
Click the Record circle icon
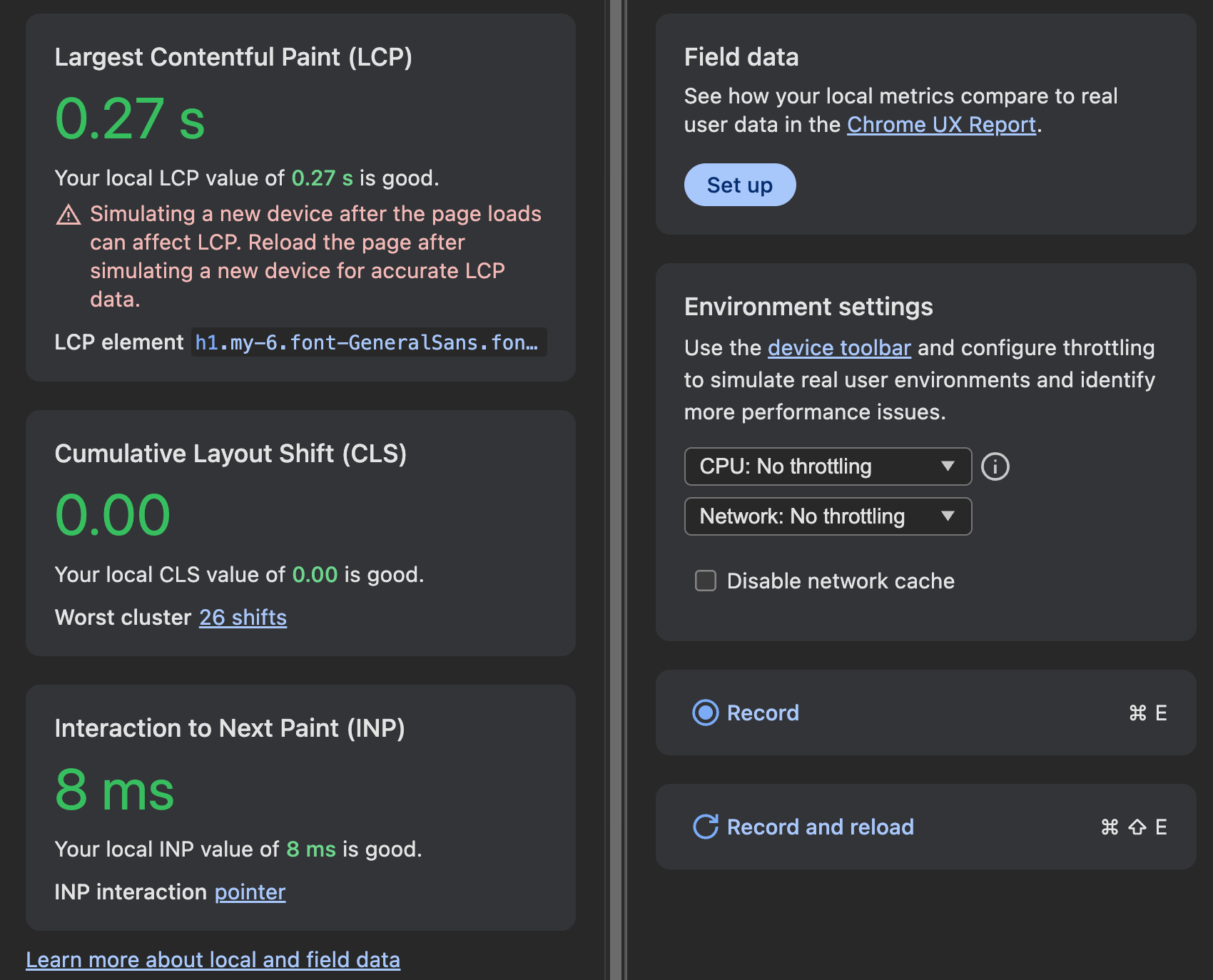coord(706,713)
